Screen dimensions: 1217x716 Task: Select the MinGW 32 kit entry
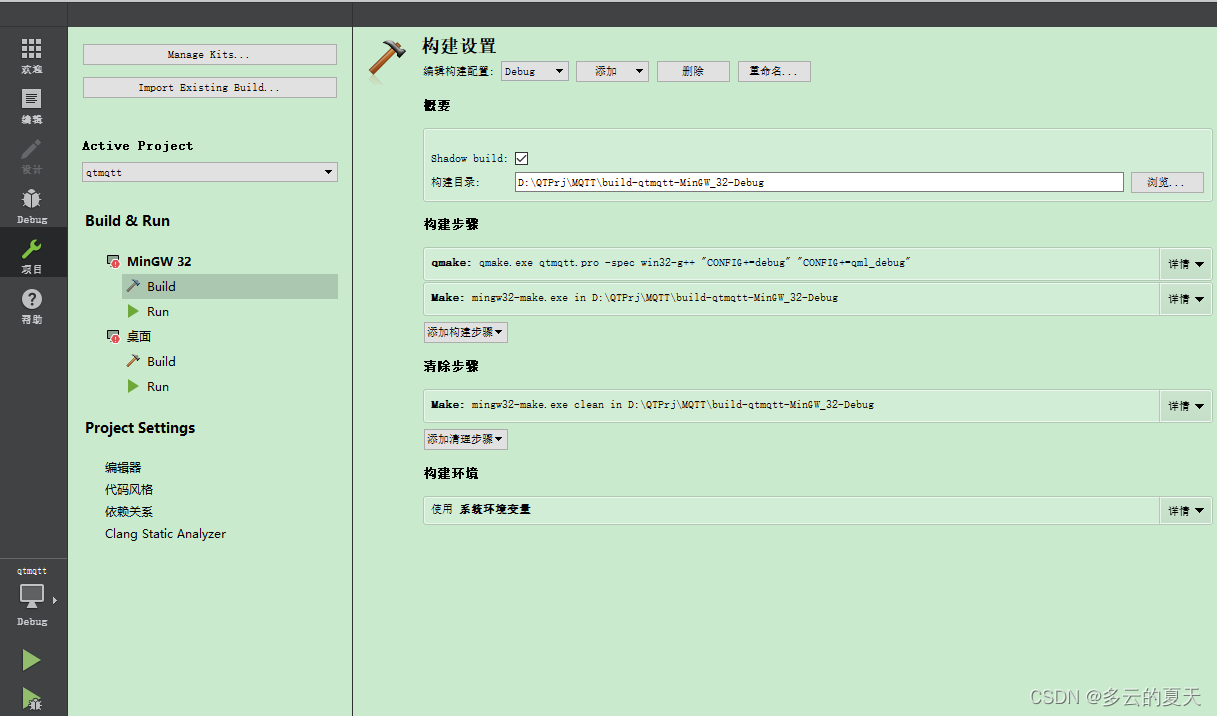(158, 262)
